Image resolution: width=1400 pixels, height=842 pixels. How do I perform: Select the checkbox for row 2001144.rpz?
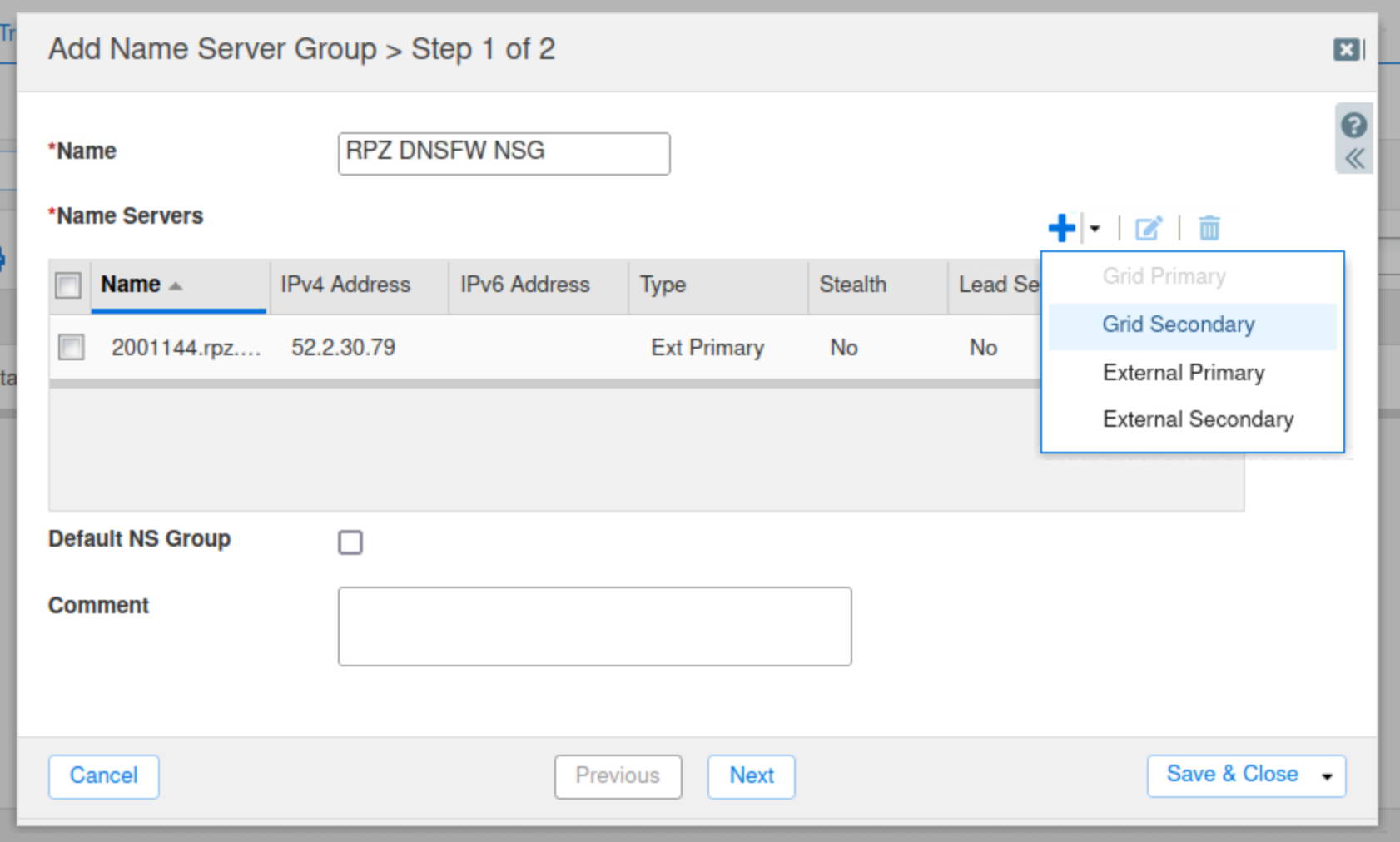(72, 347)
